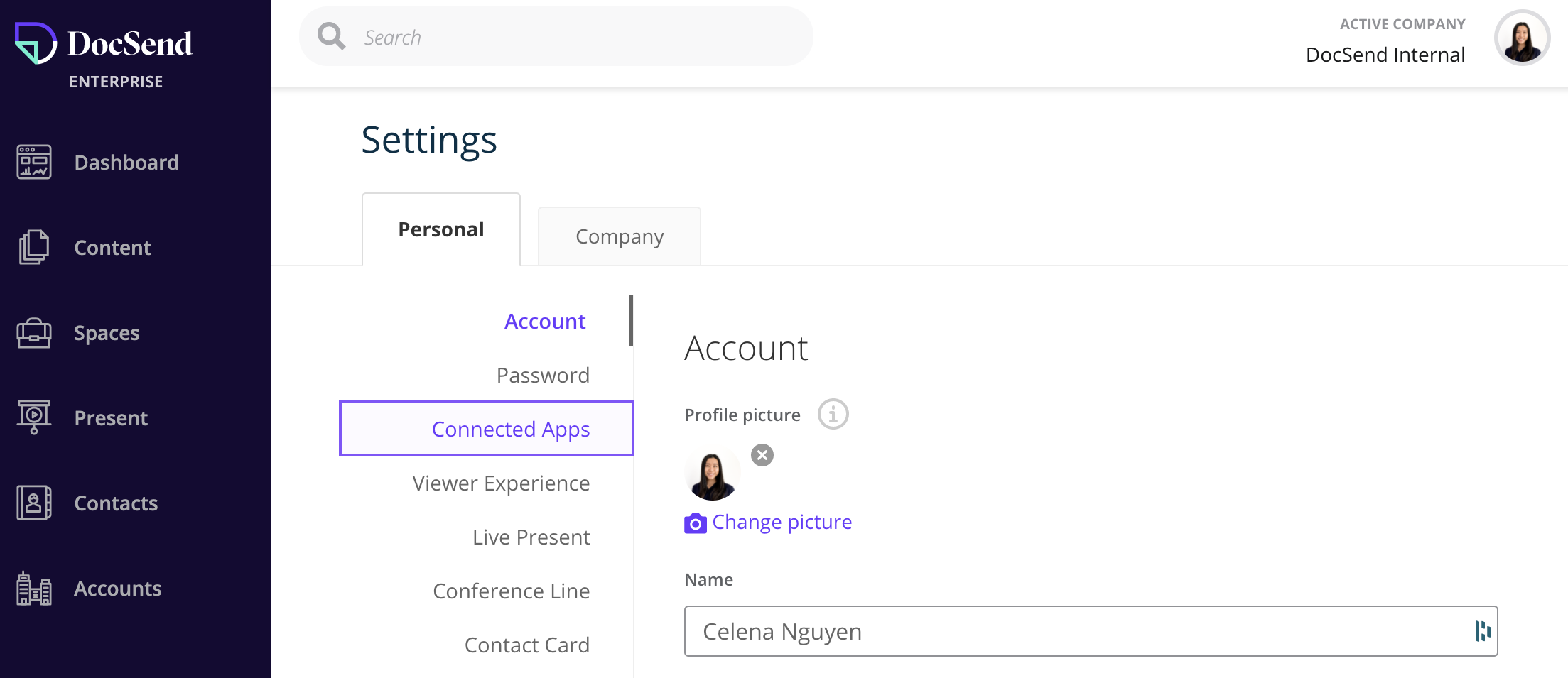Go to Viewer Experience settings
The image size is (1568, 678).
coord(501,483)
